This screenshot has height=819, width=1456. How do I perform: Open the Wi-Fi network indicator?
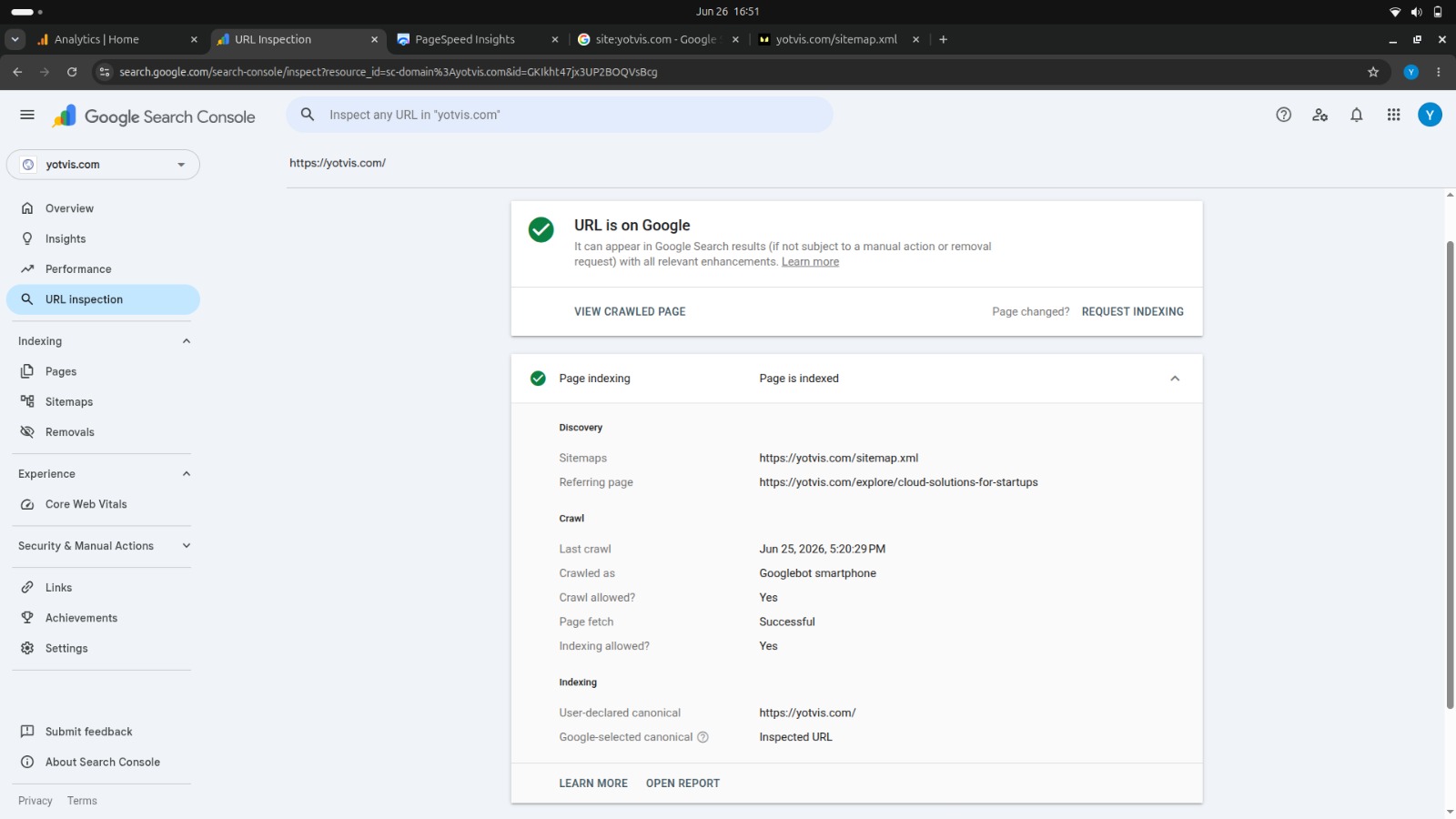click(x=1394, y=12)
